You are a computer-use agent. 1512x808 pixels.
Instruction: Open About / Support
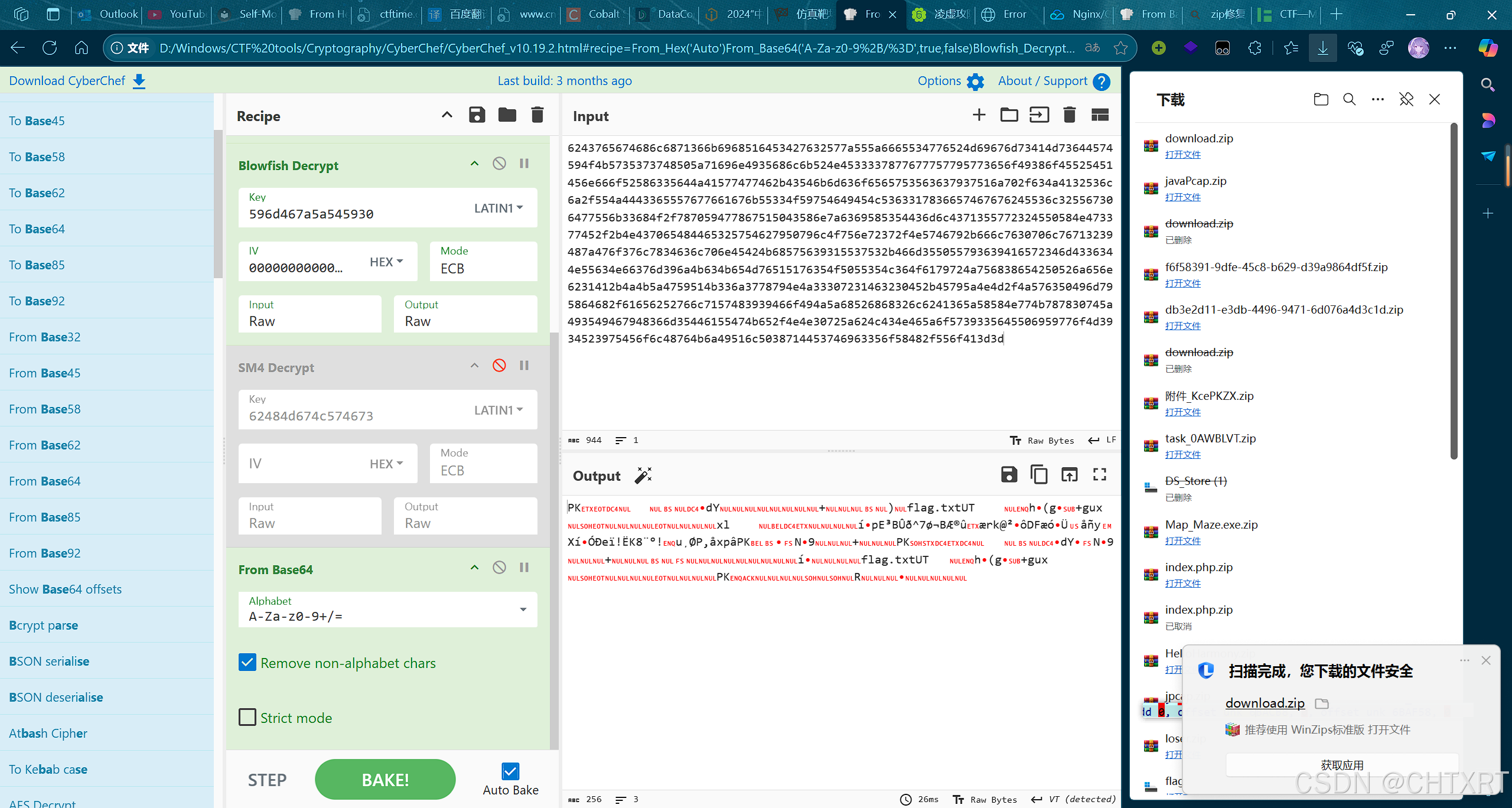coord(1054,81)
